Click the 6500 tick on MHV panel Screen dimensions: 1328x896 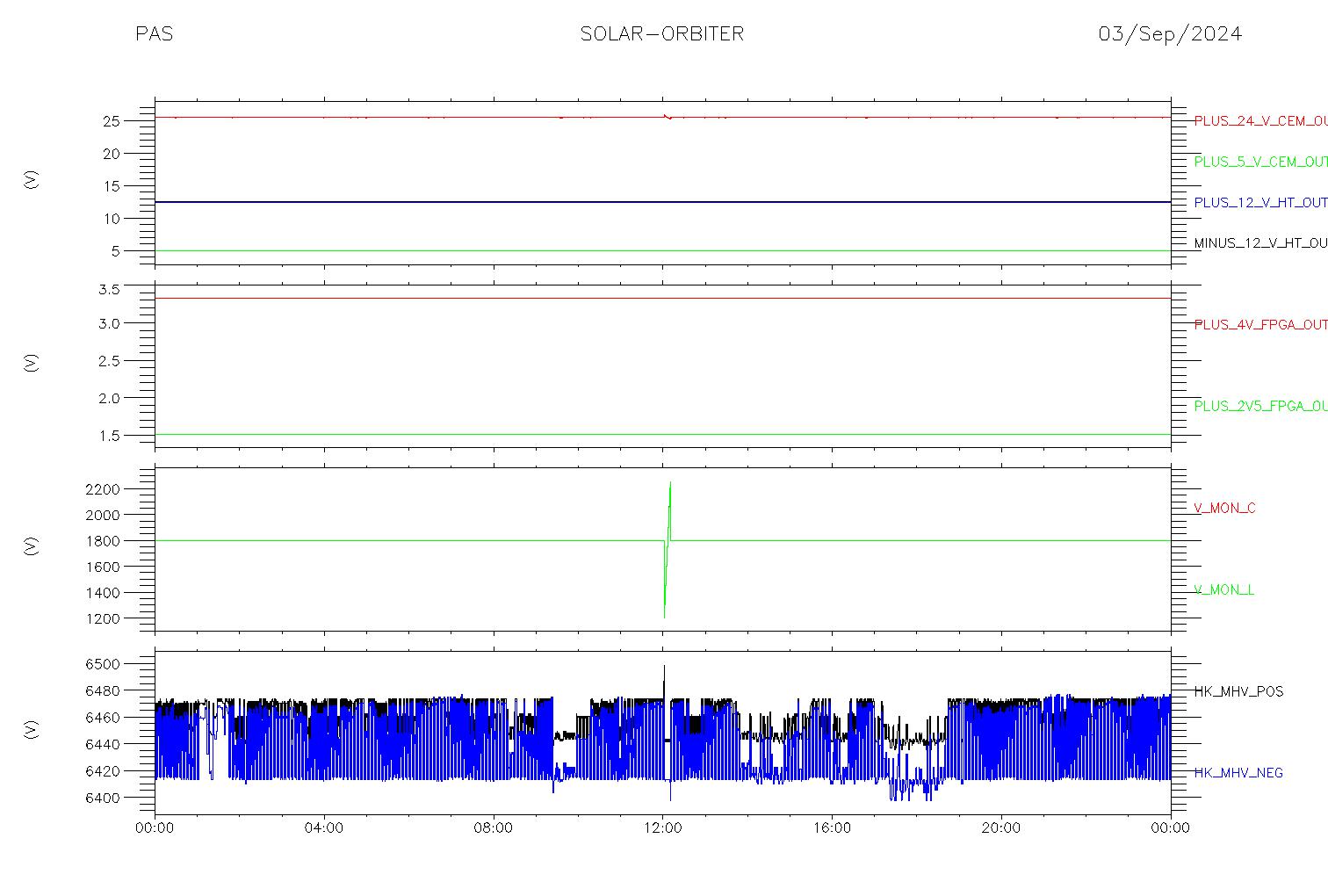tap(103, 664)
